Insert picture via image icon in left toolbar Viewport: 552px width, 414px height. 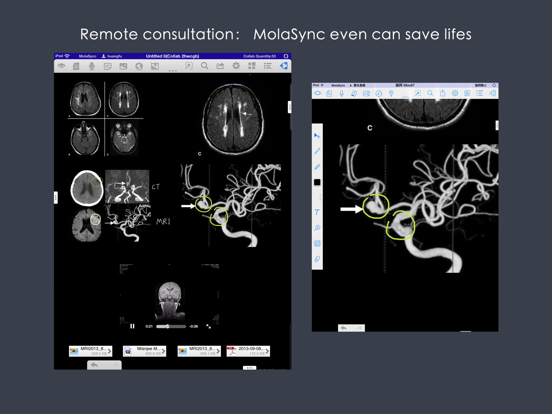point(123,66)
